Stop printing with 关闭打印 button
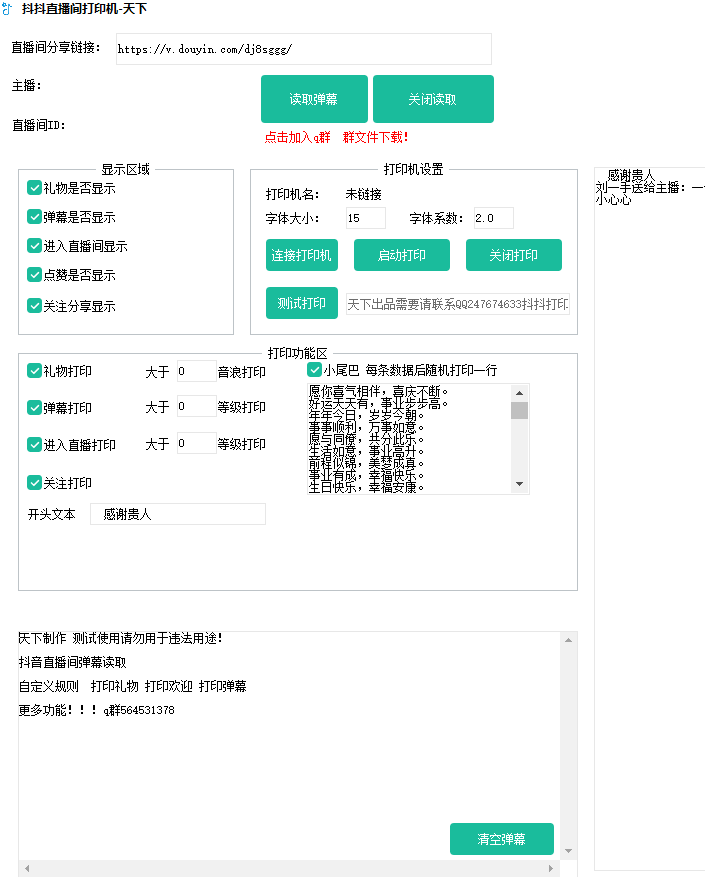705x877 pixels. click(x=514, y=255)
